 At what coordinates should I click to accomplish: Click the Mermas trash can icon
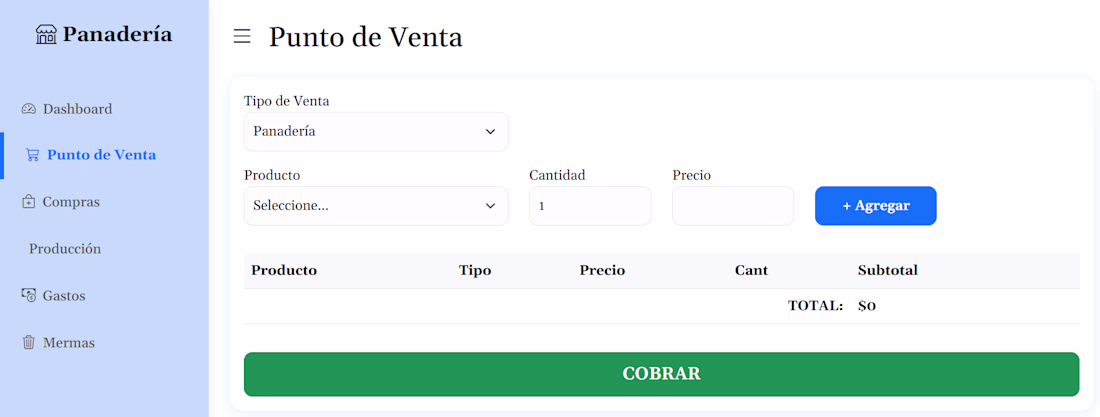[29, 343]
